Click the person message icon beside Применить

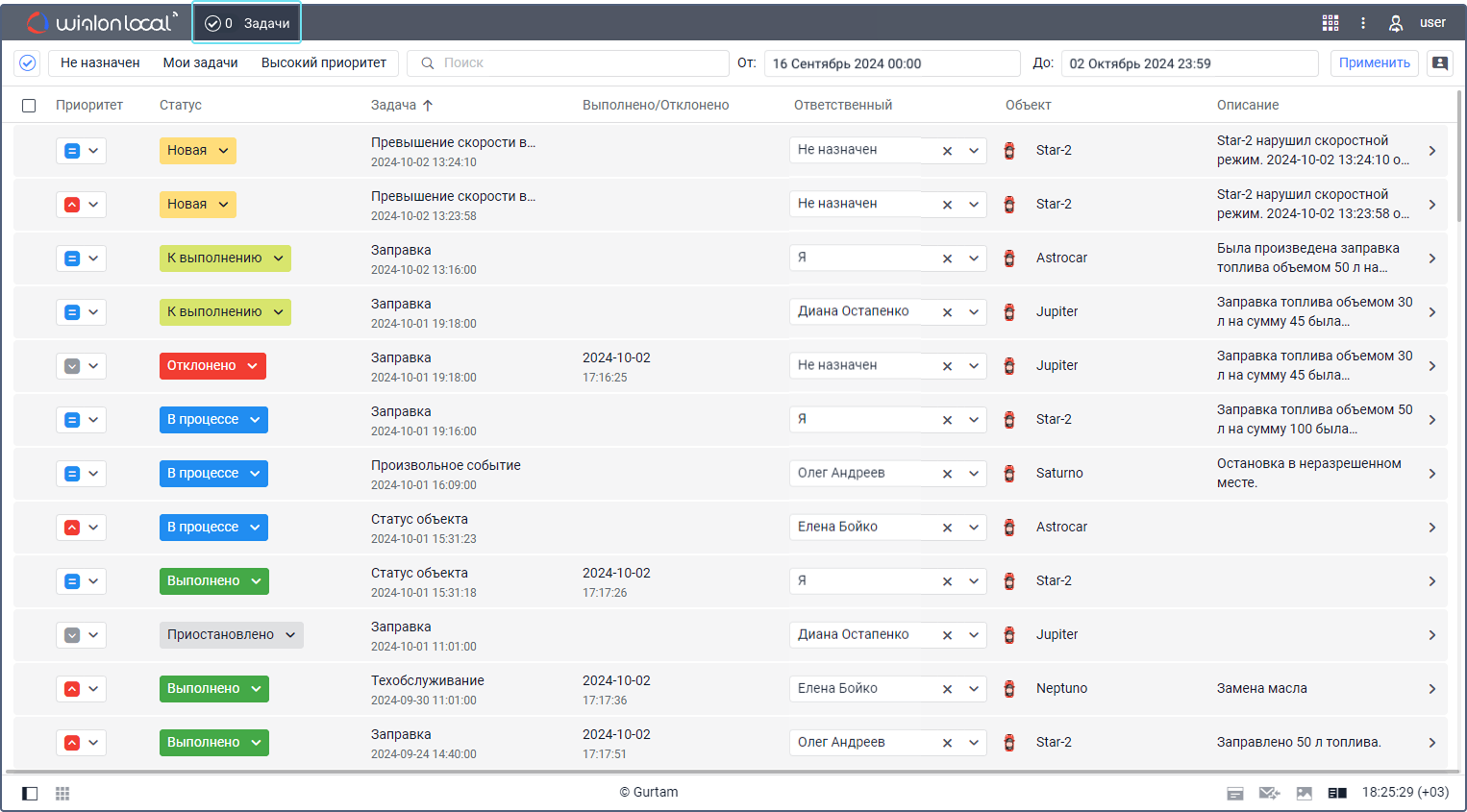pos(1440,62)
